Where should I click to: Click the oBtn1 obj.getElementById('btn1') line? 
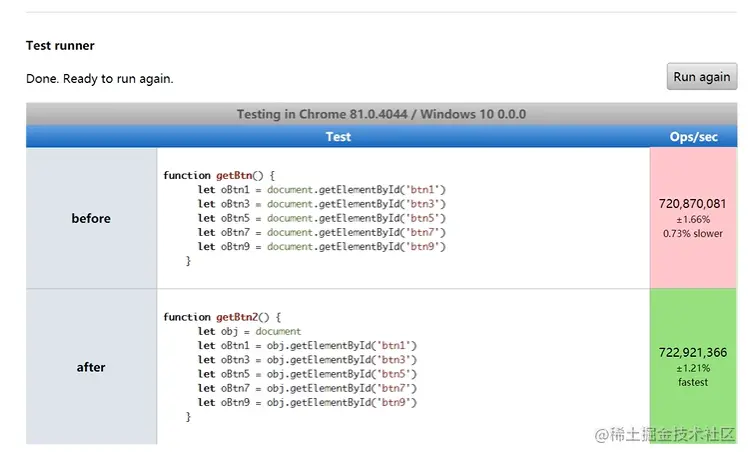[x=307, y=346]
